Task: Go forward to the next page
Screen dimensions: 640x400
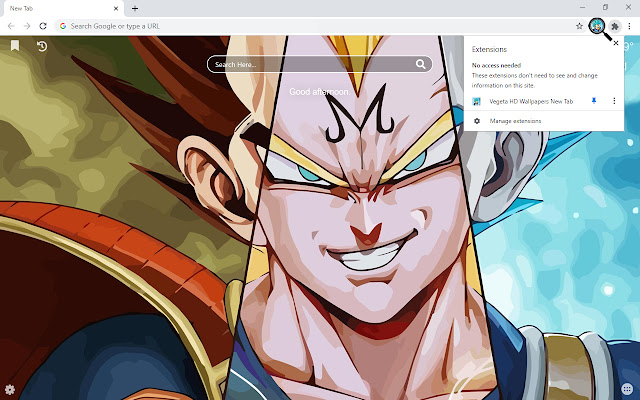Action: (27, 26)
